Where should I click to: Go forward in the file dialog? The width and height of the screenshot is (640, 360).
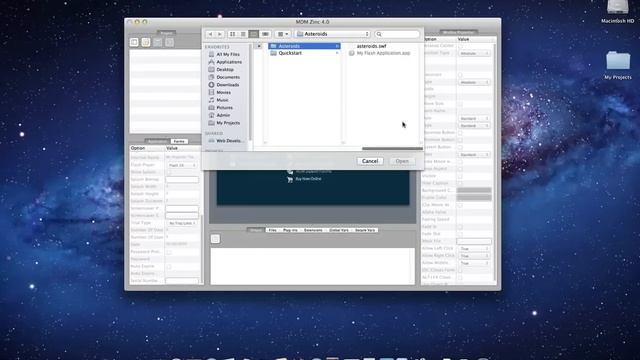click(220, 34)
